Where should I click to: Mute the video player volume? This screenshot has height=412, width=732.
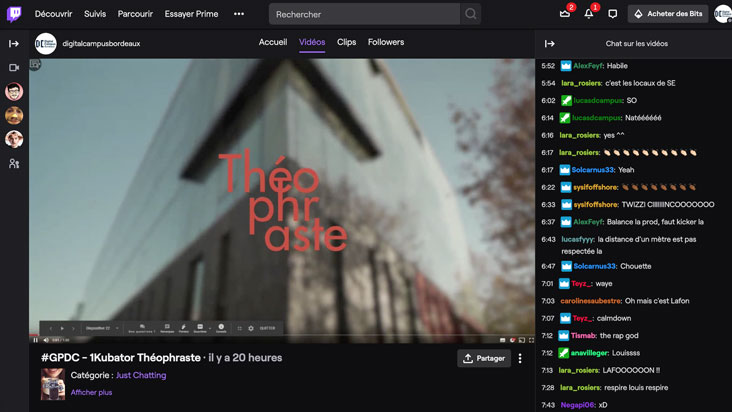click(45, 339)
